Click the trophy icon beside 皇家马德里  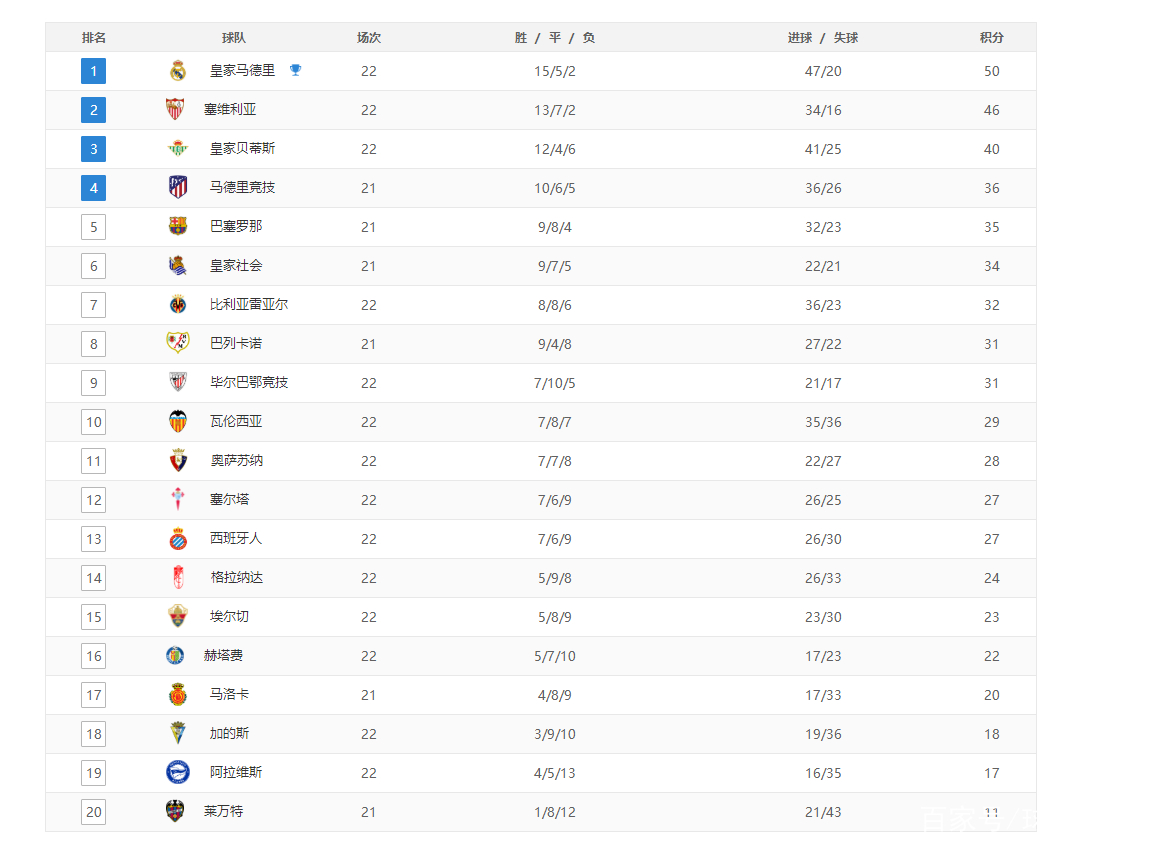(295, 70)
